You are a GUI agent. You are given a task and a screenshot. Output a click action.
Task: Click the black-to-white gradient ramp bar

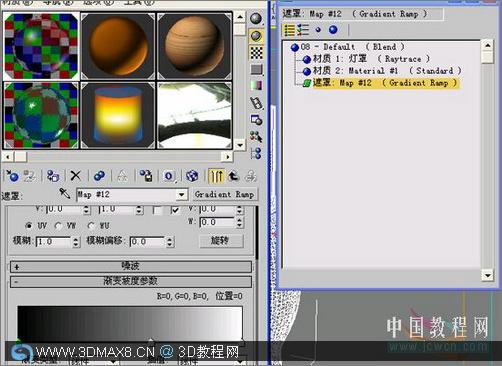coord(130,323)
